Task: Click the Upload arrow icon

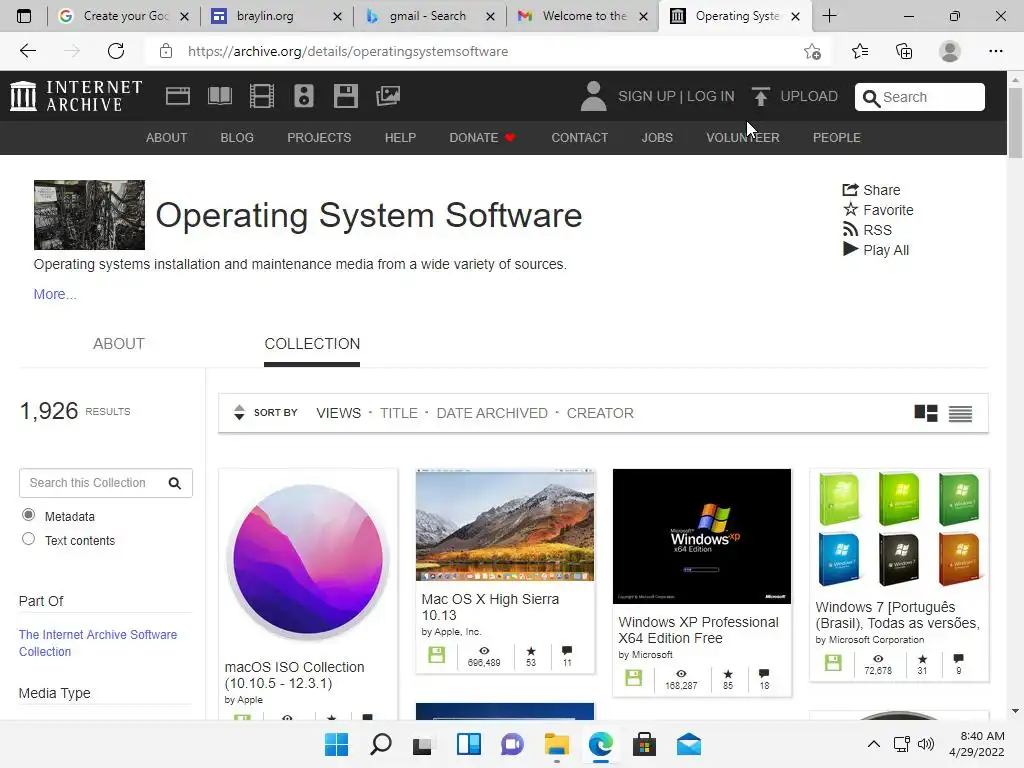Action: coord(760,96)
